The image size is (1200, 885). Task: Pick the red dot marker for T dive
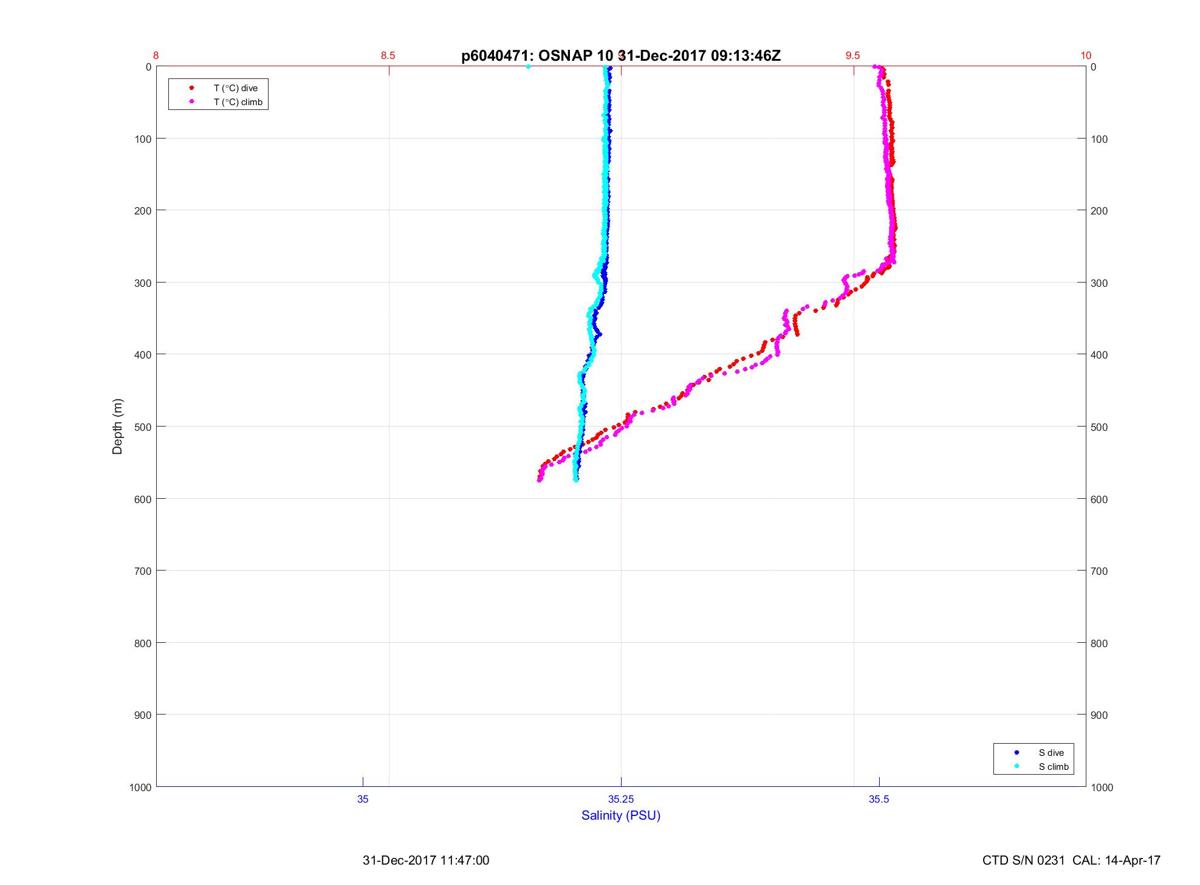191,88
